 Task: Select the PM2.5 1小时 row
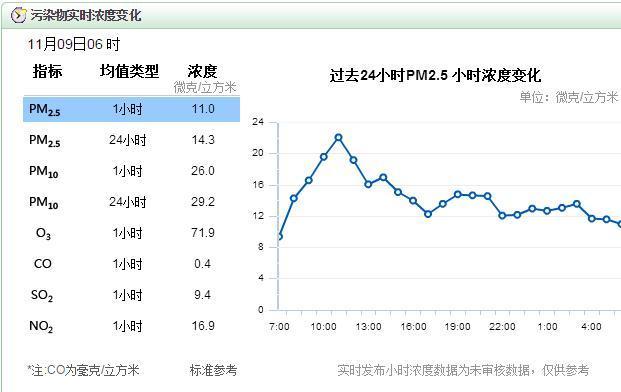tap(131, 110)
